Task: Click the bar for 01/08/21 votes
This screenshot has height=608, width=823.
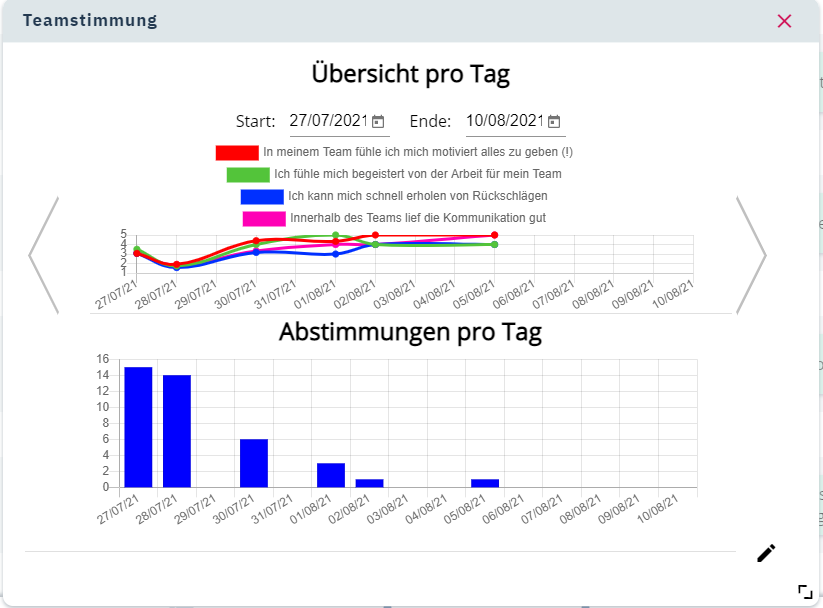Action: (x=331, y=475)
